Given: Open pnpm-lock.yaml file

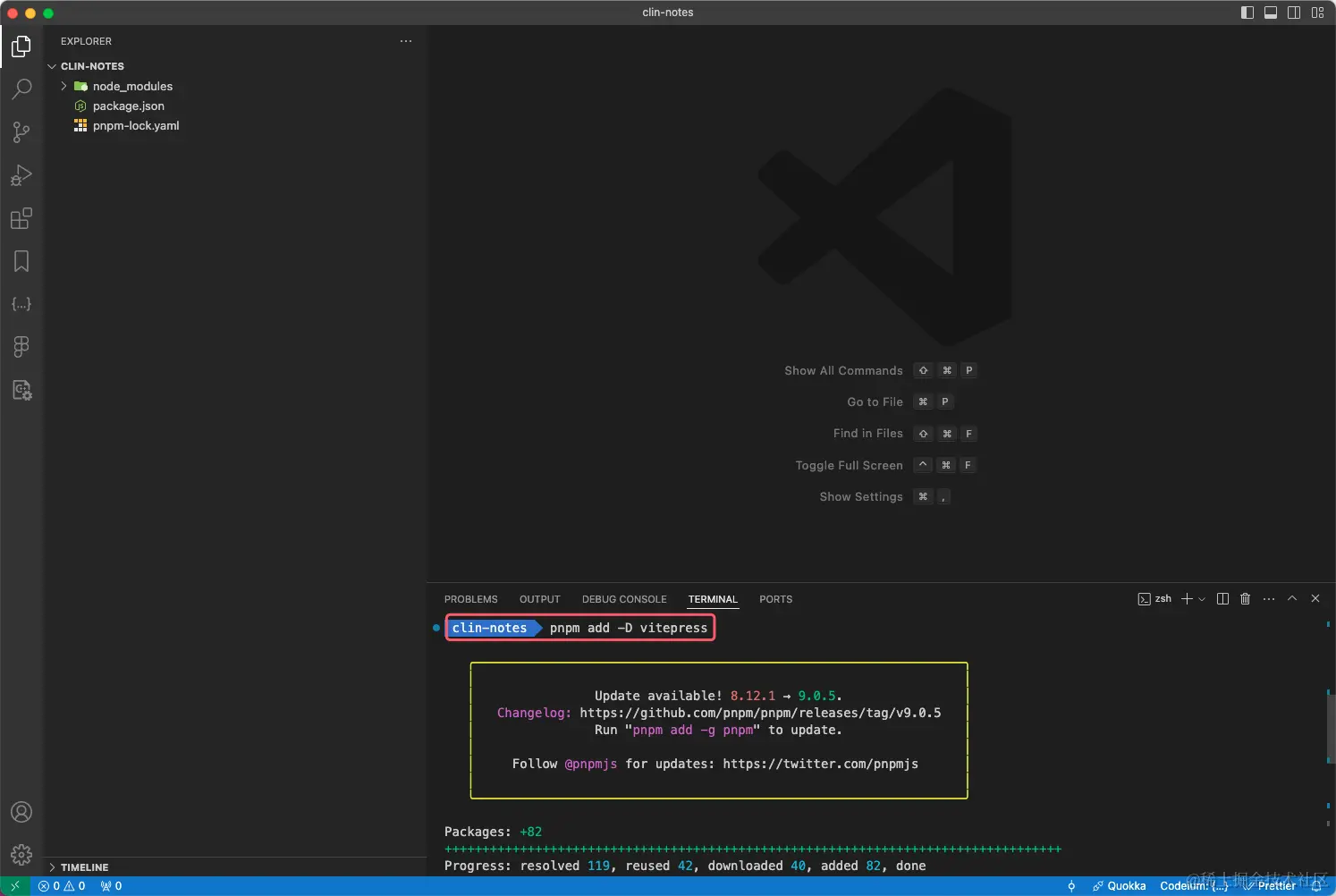Looking at the screenshot, I should [x=235, y=125].
